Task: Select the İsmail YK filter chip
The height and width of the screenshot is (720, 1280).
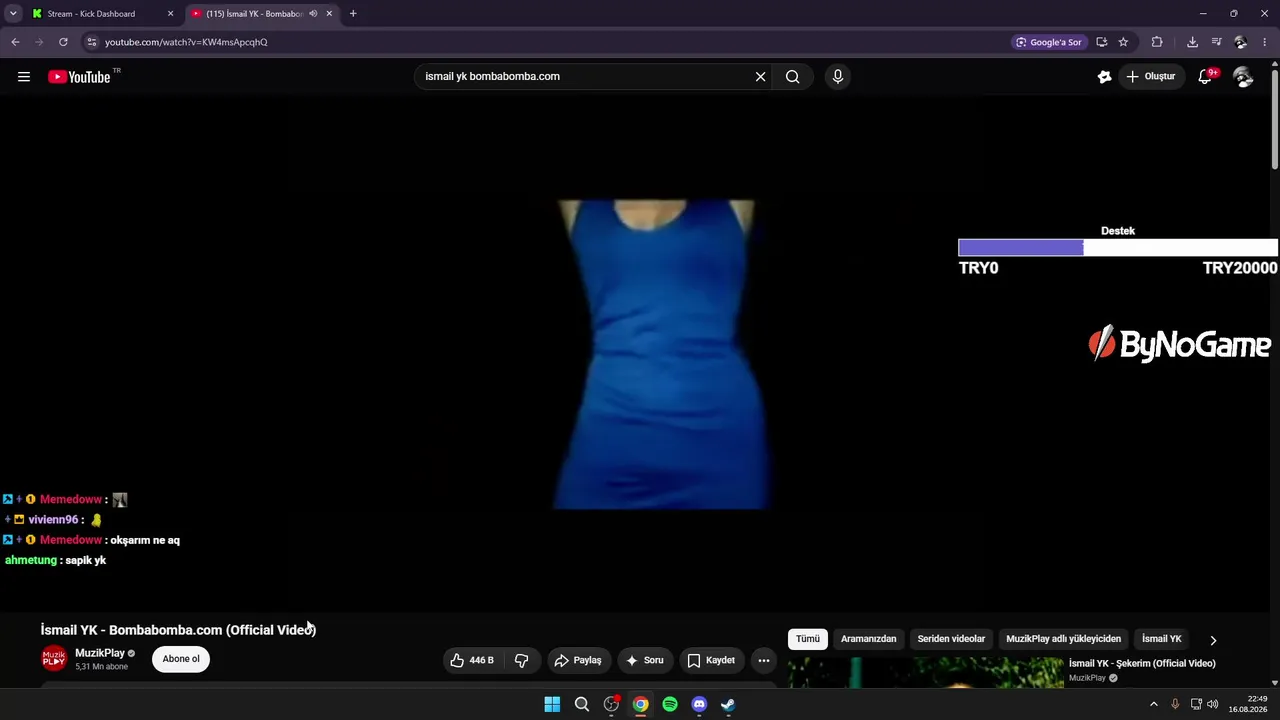Action: tap(1162, 639)
